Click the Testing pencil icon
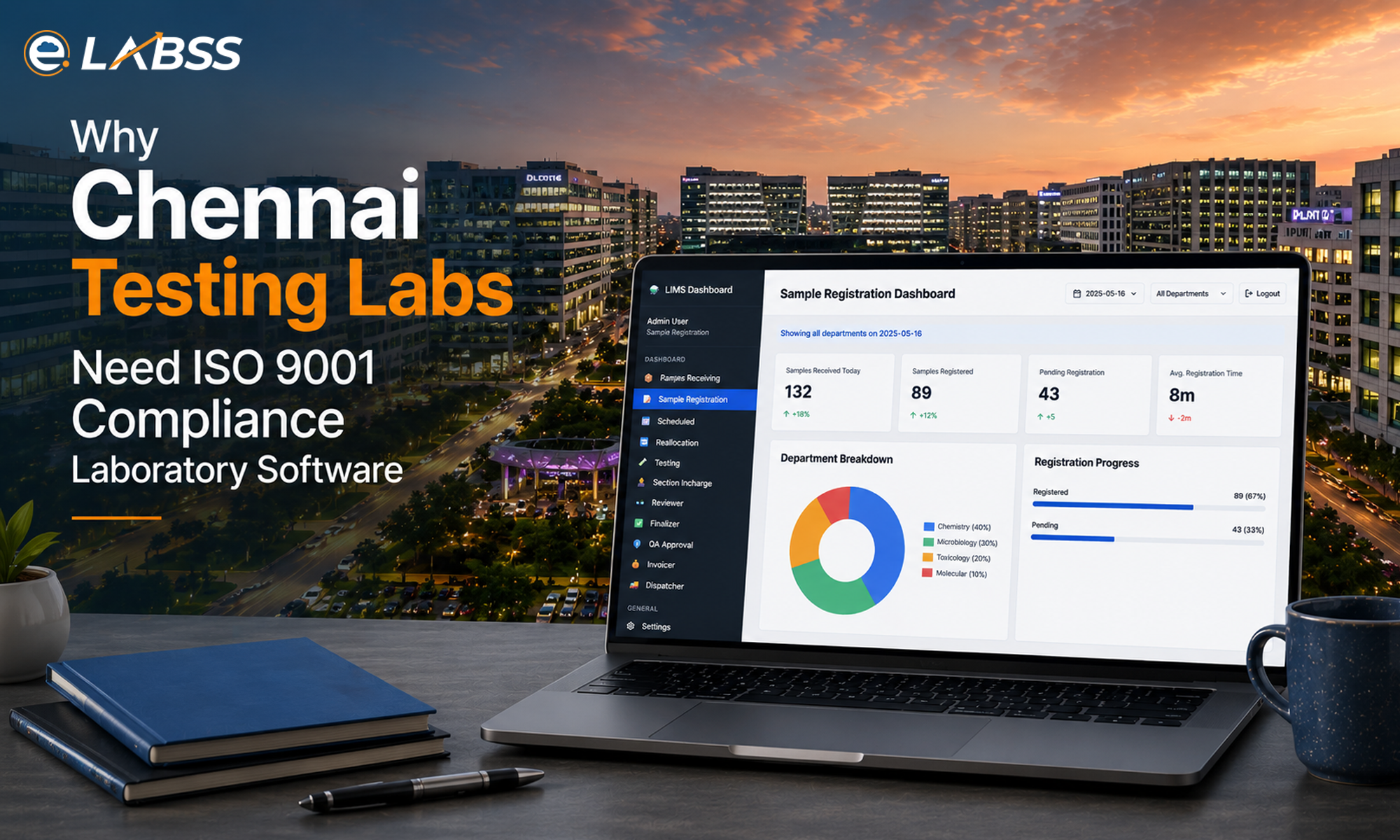1400x840 pixels. click(x=643, y=462)
